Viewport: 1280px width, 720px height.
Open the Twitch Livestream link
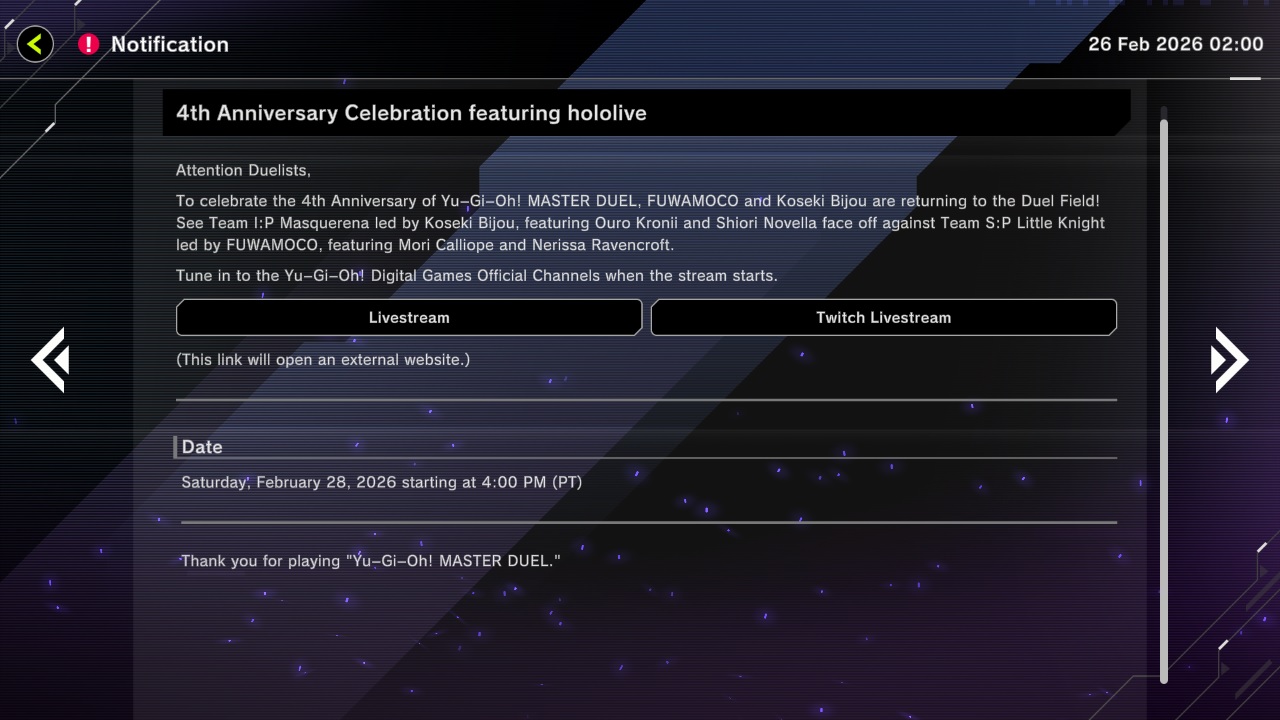(884, 317)
